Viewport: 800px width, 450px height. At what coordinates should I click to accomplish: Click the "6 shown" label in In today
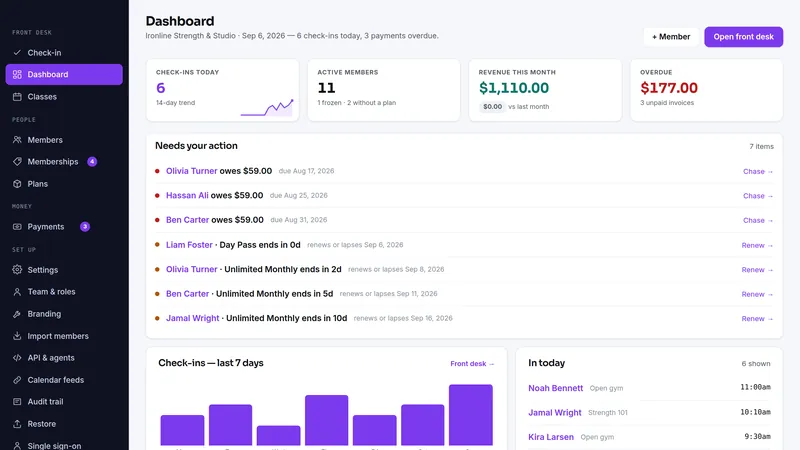point(756,364)
